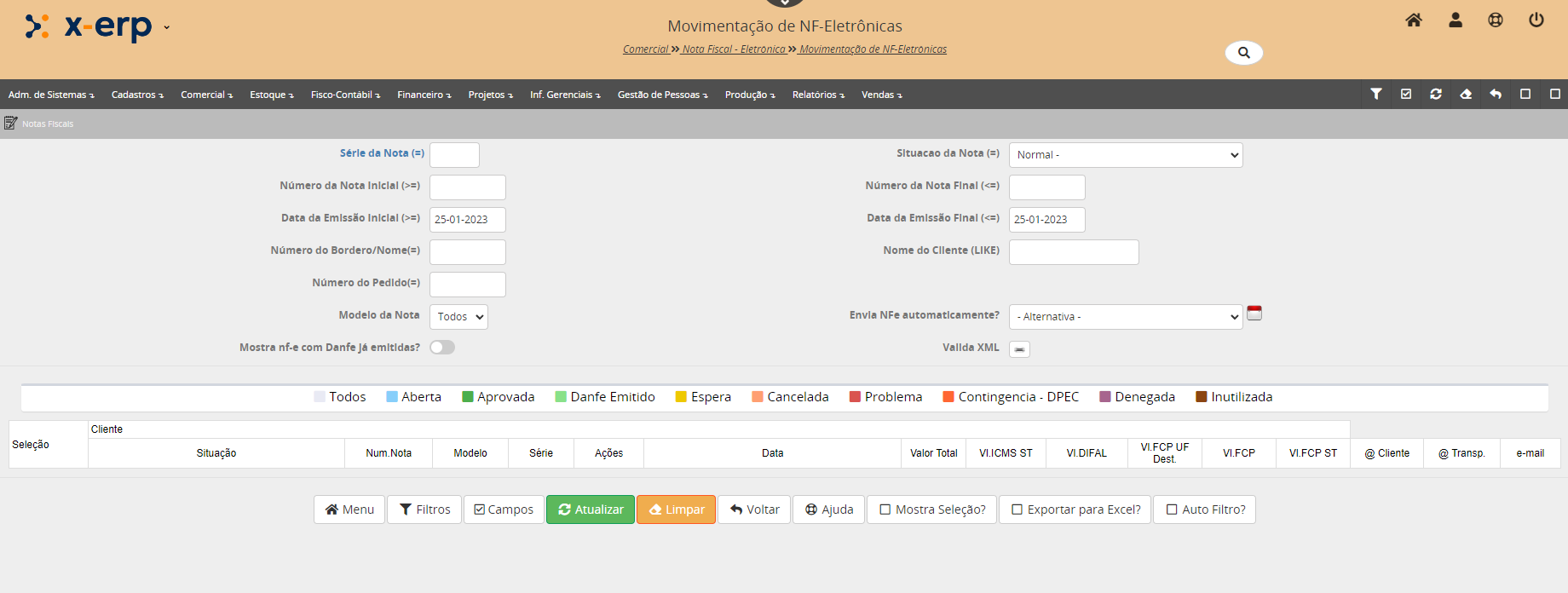The height and width of the screenshot is (593, 1568).
Task: Select the Cancelada status color filter
Action: [x=790, y=397]
